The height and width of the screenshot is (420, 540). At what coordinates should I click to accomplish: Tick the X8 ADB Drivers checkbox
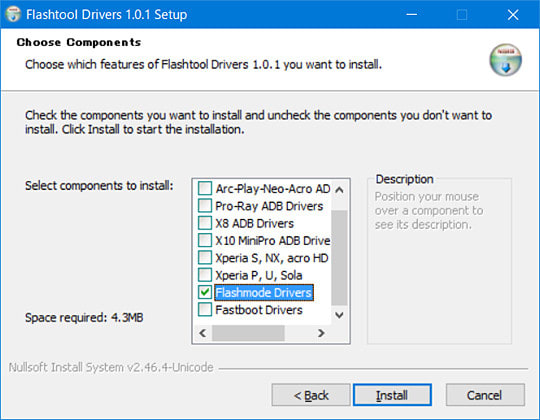[205, 223]
